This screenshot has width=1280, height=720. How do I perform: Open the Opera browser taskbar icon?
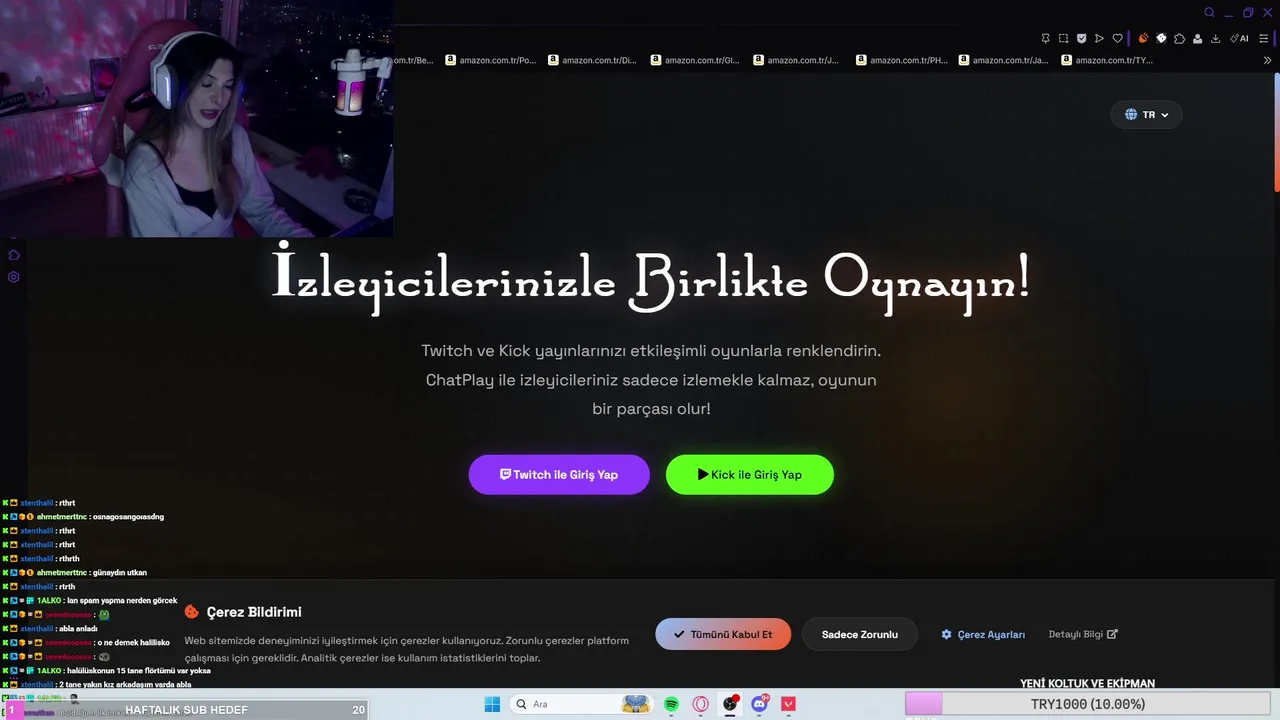pos(700,704)
